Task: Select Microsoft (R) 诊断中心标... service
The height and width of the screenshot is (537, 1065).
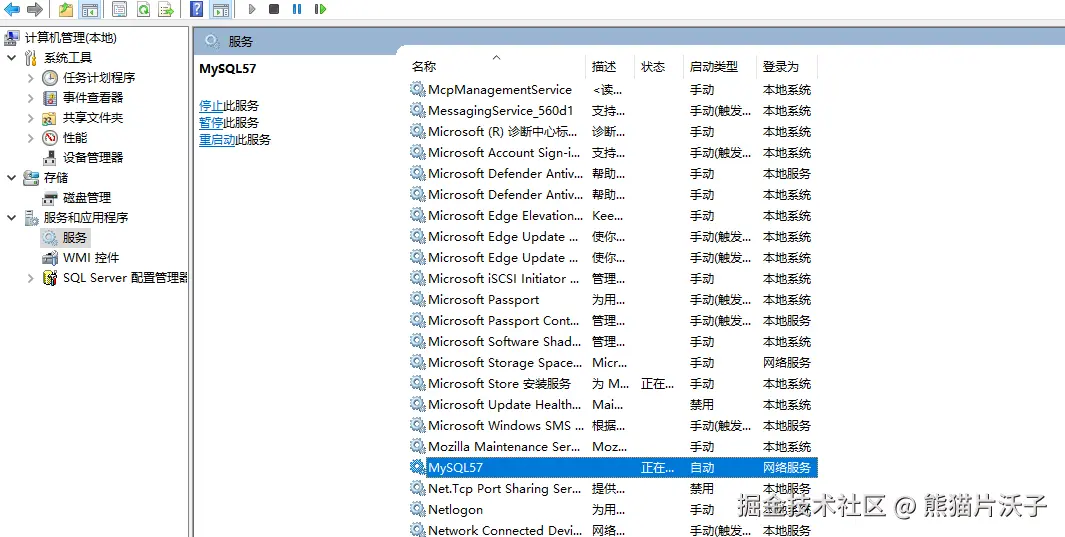Action: point(613,132)
